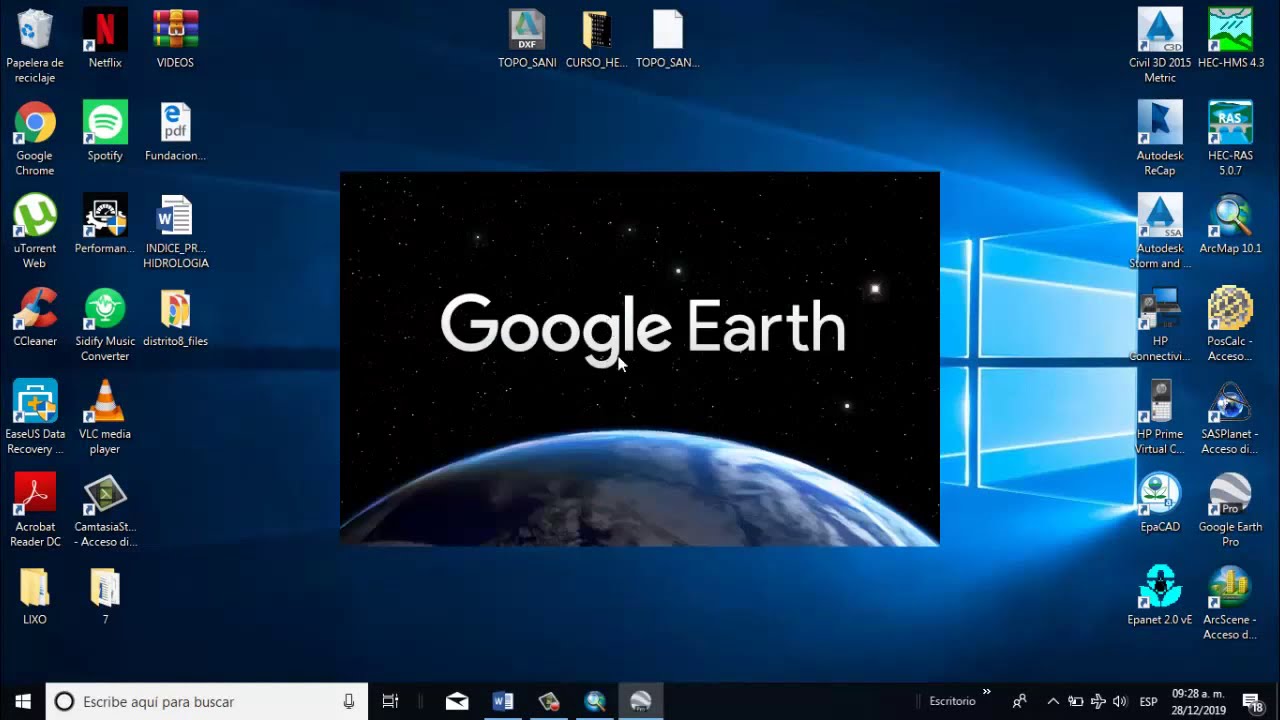Open the notification center
The width and height of the screenshot is (1280, 720).
[1252, 701]
